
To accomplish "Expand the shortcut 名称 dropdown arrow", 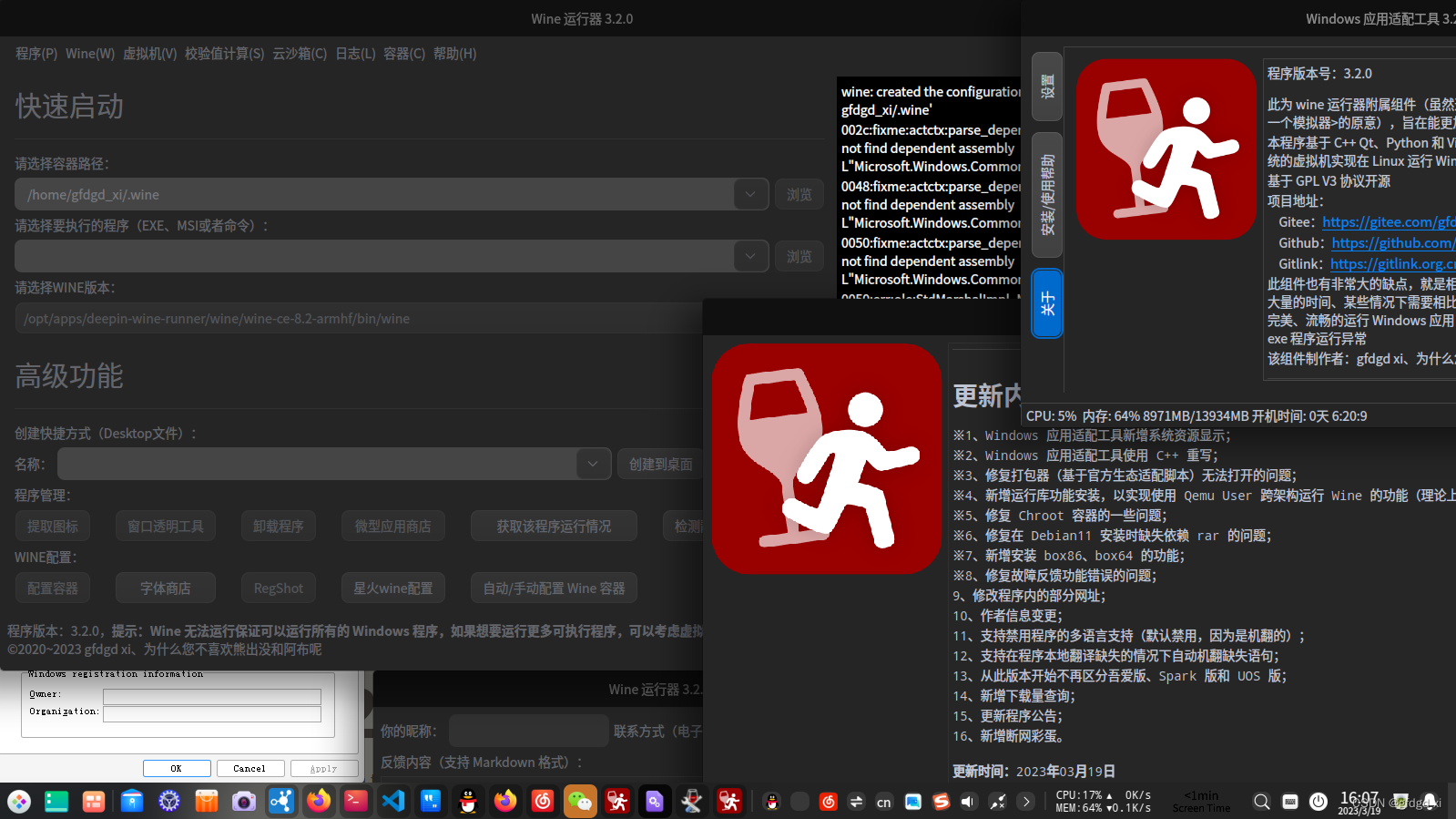I will point(593,464).
